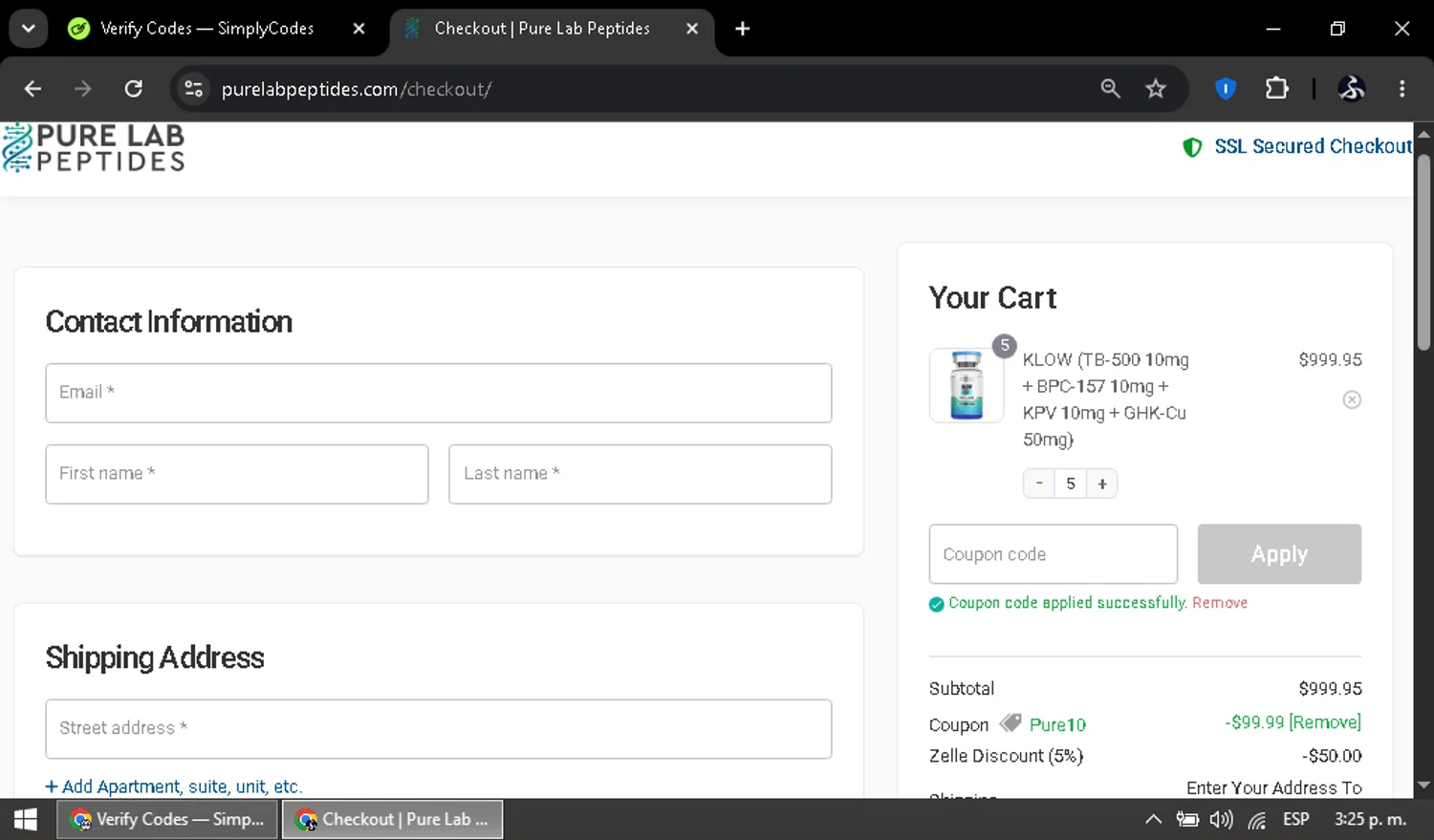Image resolution: width=1434 pixels, height=840 pixels.
Task: Remove KLOW item with the circled X
Action: coord(1352,399)
